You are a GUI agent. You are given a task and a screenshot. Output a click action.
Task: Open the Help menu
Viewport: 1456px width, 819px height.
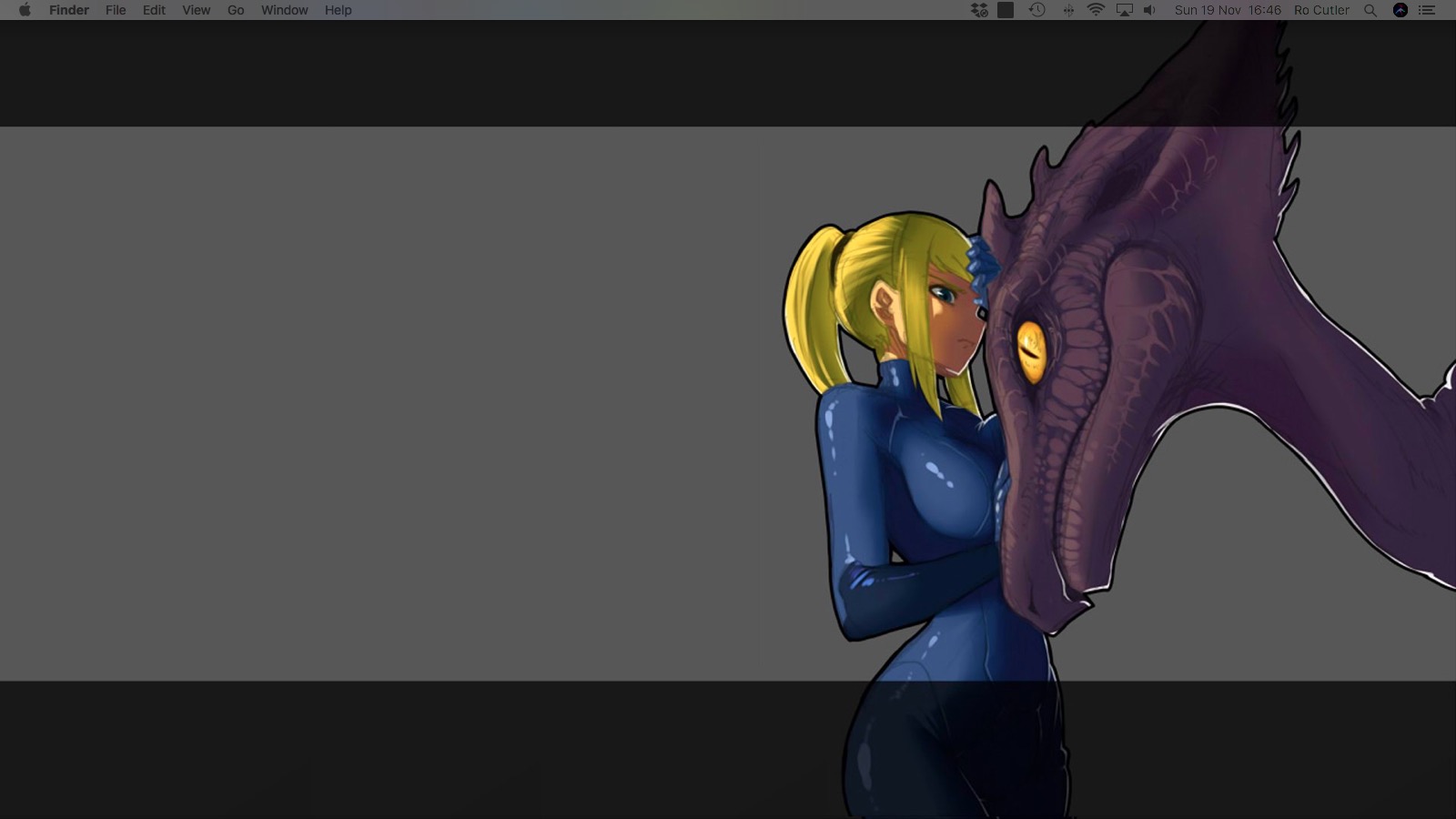338,10
